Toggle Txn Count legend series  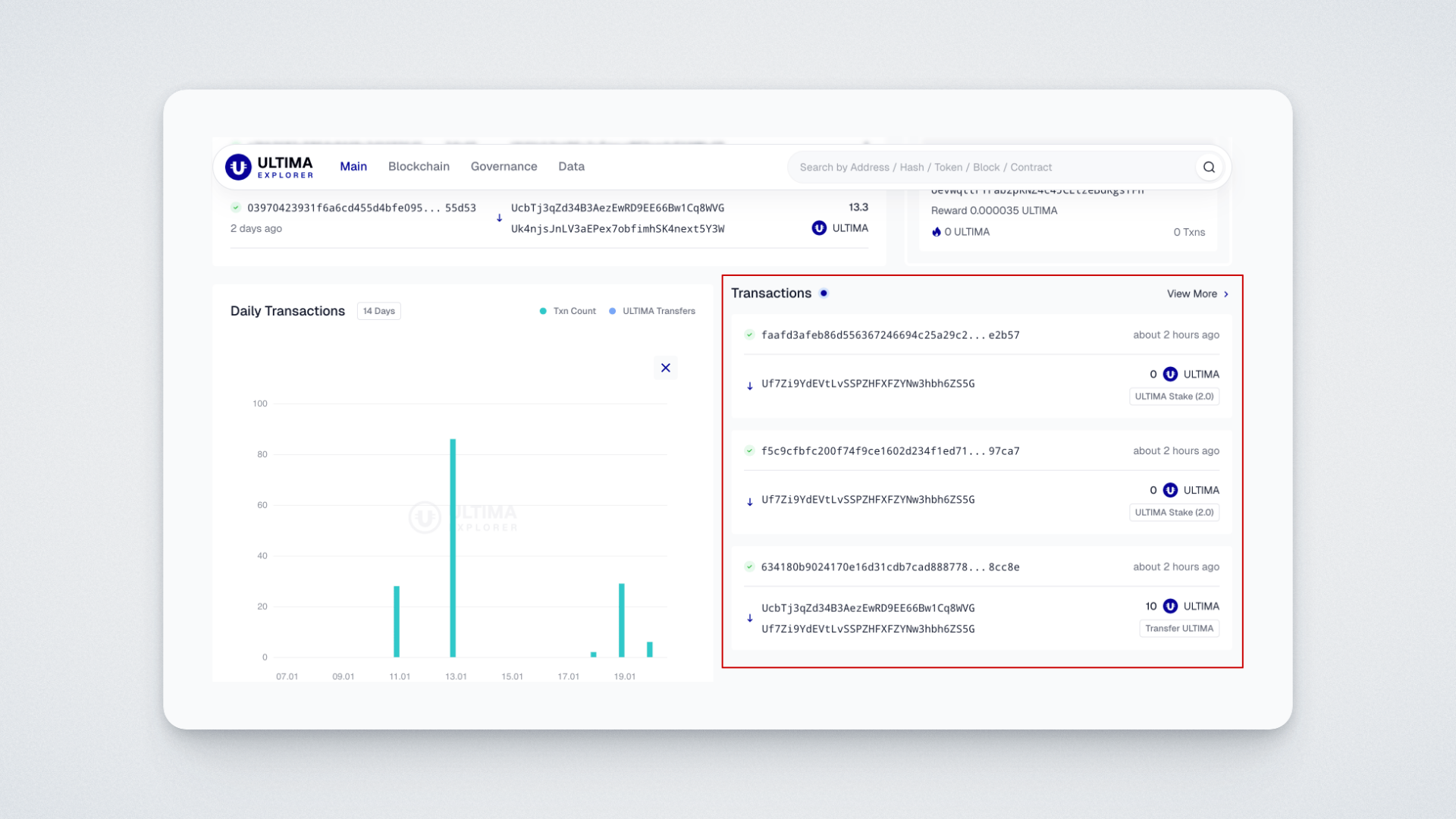click(x=567, y=311)
